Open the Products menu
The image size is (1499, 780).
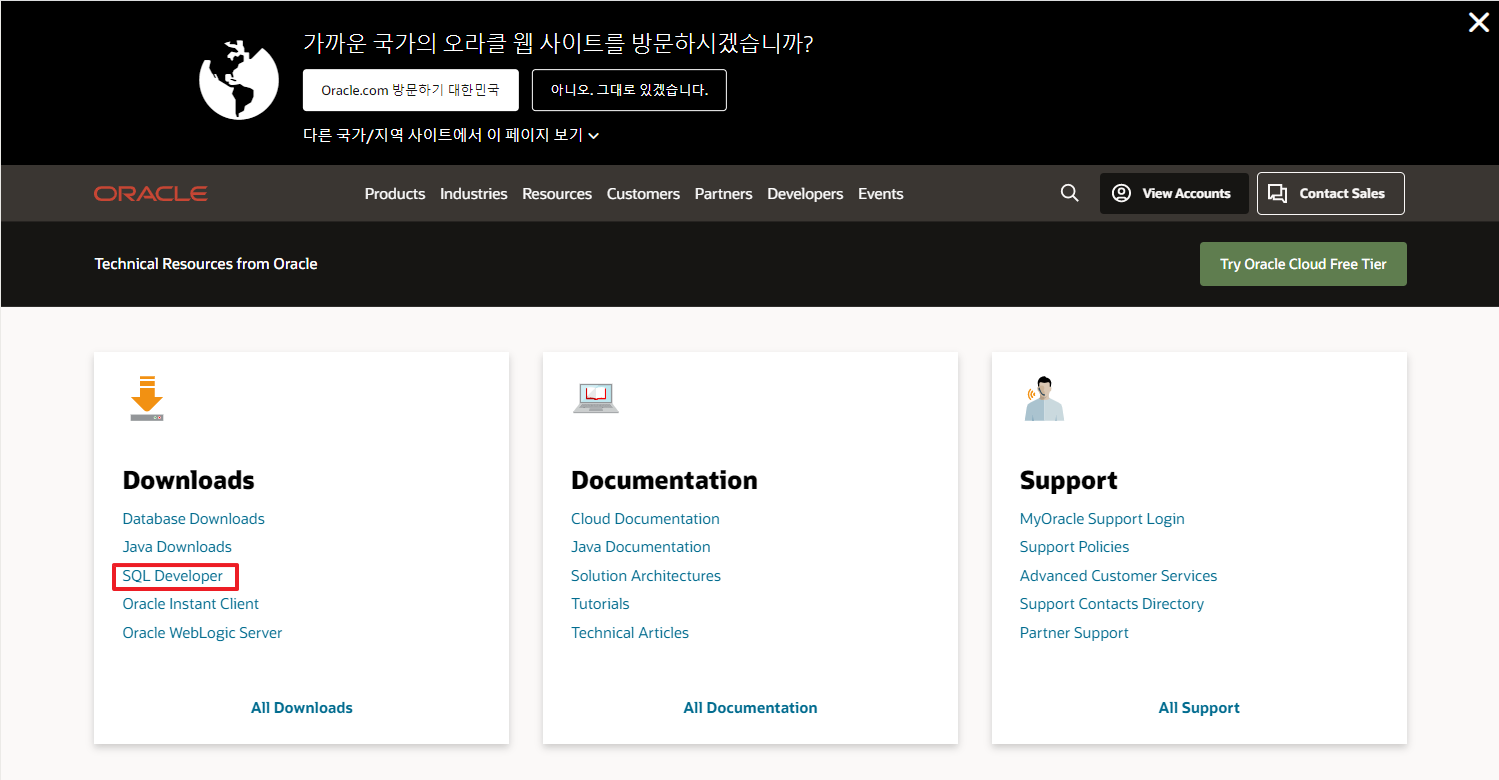pyautogui.click(x=395, y=194)
